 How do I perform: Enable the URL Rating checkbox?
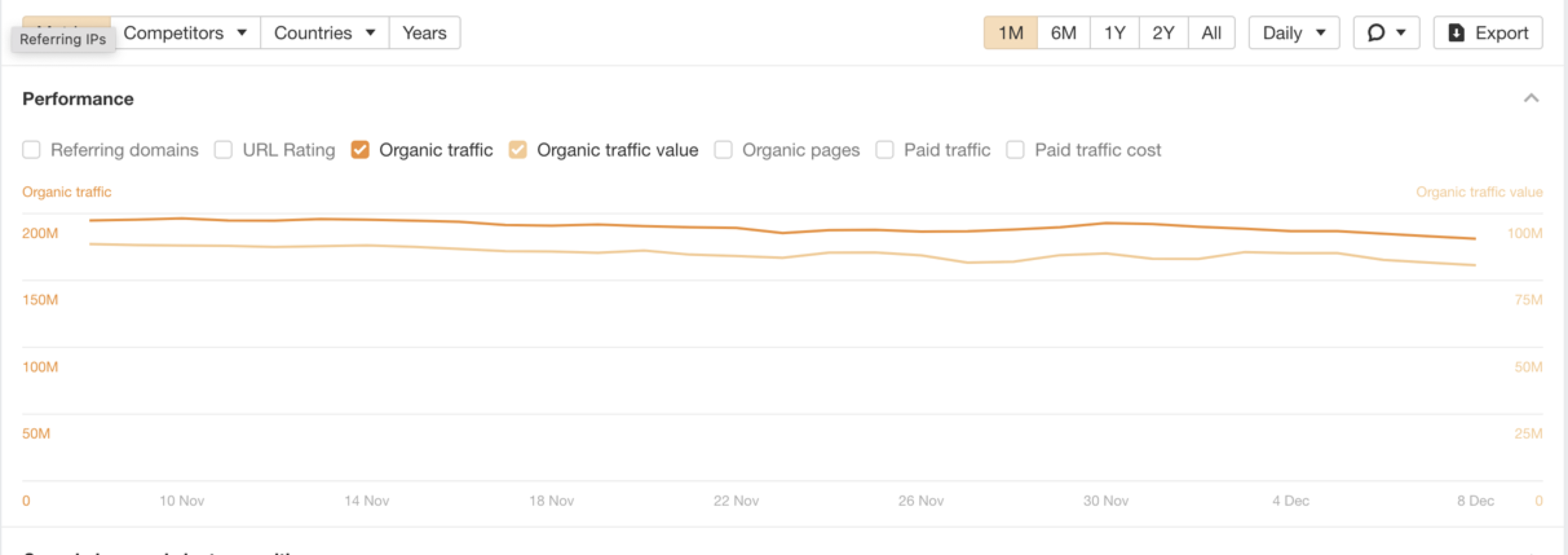[223, 149]
